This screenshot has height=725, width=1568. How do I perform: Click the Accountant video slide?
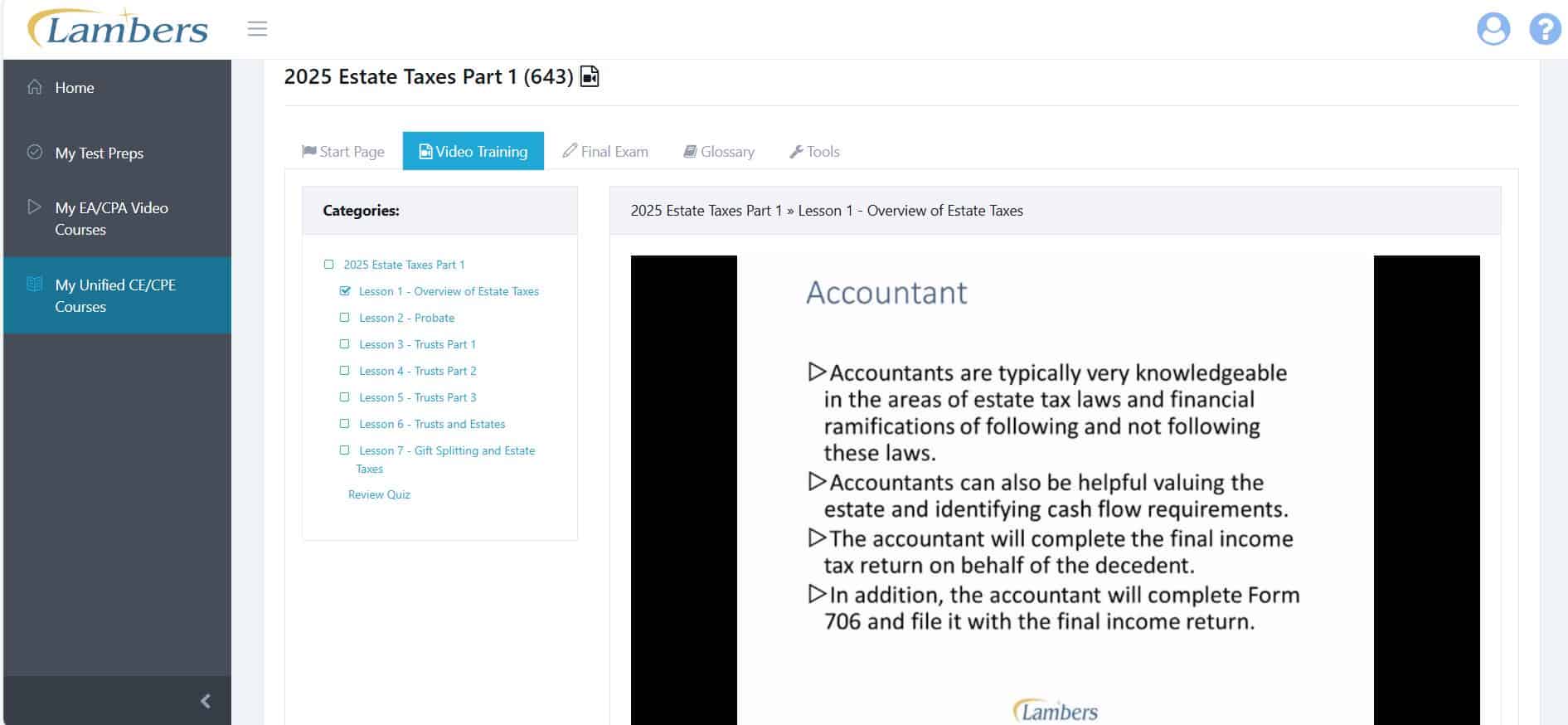click(1055, 489)
